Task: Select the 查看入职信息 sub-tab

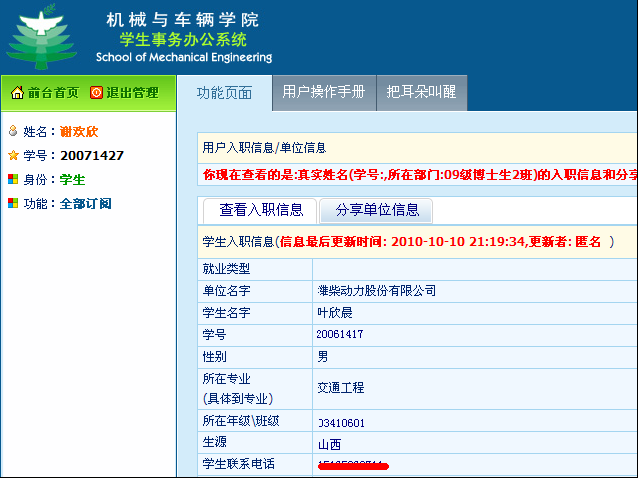Action: click(261, 210)
